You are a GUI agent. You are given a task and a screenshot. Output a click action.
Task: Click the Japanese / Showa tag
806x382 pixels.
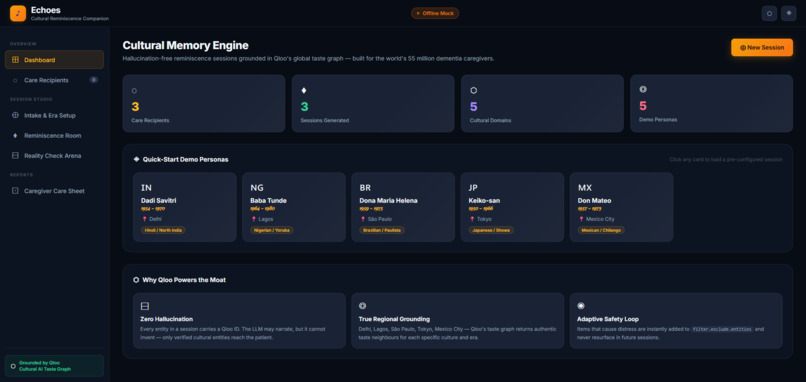pyautogui.click(x=491, y=230)
